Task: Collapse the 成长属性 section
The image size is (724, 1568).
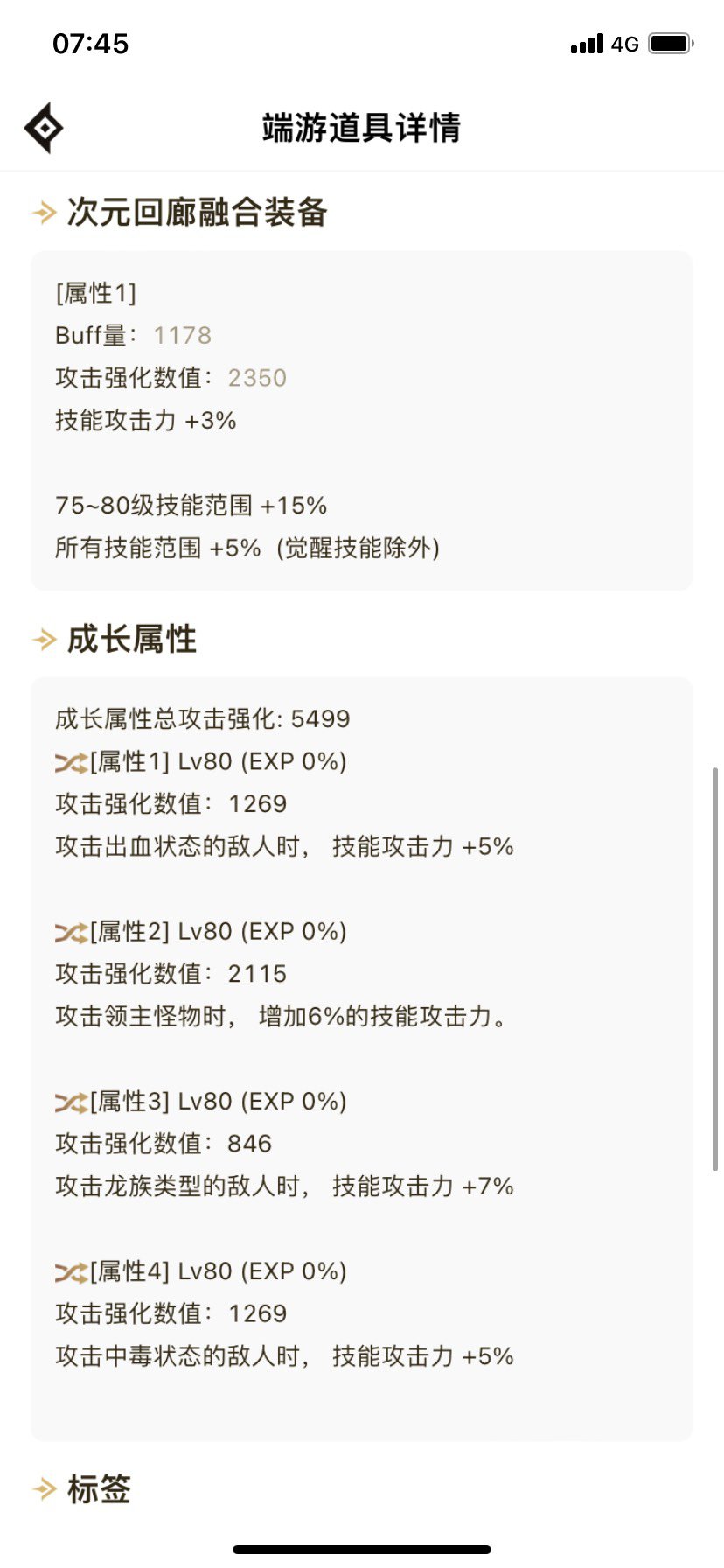Action: [x=131, y=640]
